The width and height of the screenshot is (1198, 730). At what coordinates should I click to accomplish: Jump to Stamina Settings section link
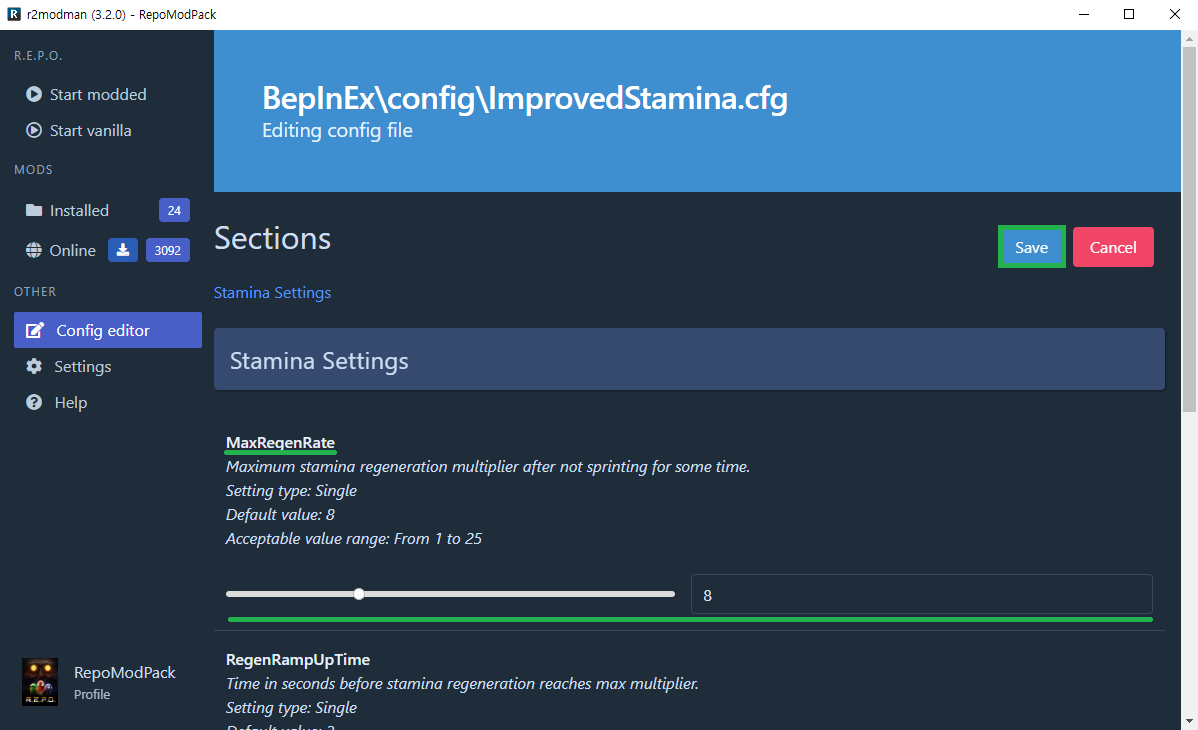(x=272, y=293)
